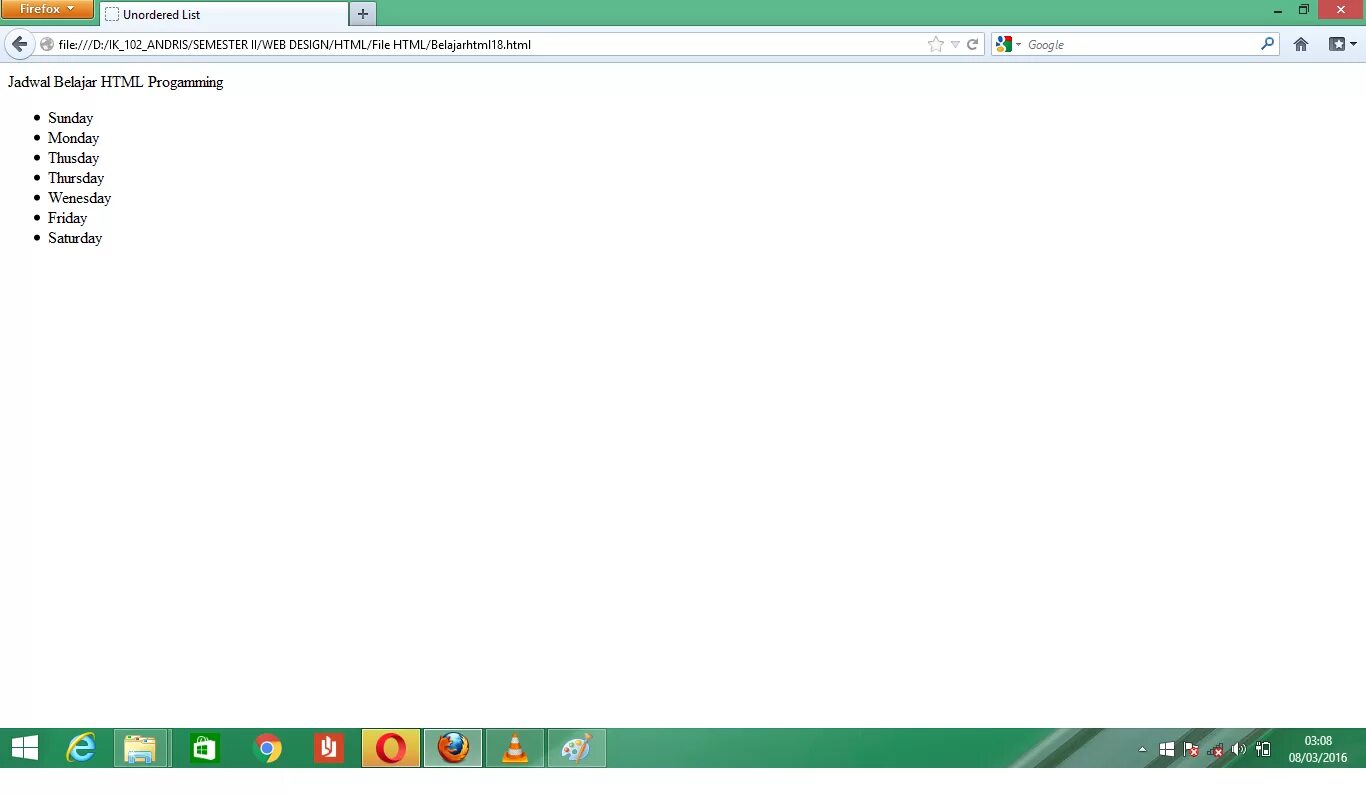Restore down the Firefox window
1366x794 pixels.
click(1304, 10)
